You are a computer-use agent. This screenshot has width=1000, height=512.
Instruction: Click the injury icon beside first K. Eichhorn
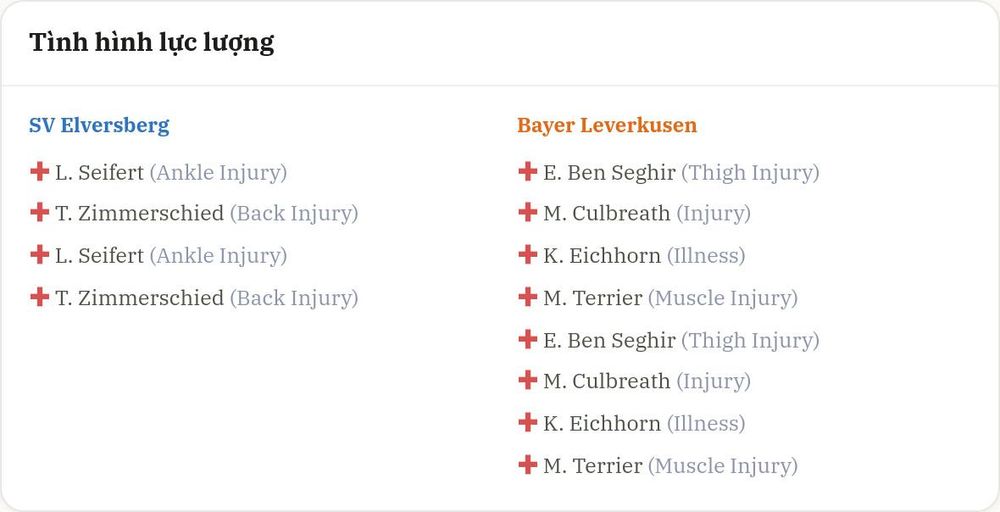[x=527, y=254]
